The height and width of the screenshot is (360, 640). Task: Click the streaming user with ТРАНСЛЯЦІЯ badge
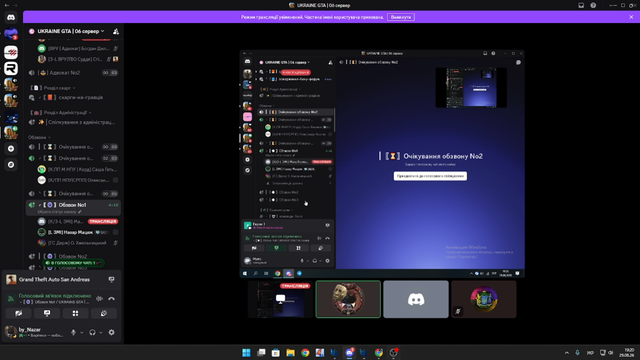click(x=78, y=222)
